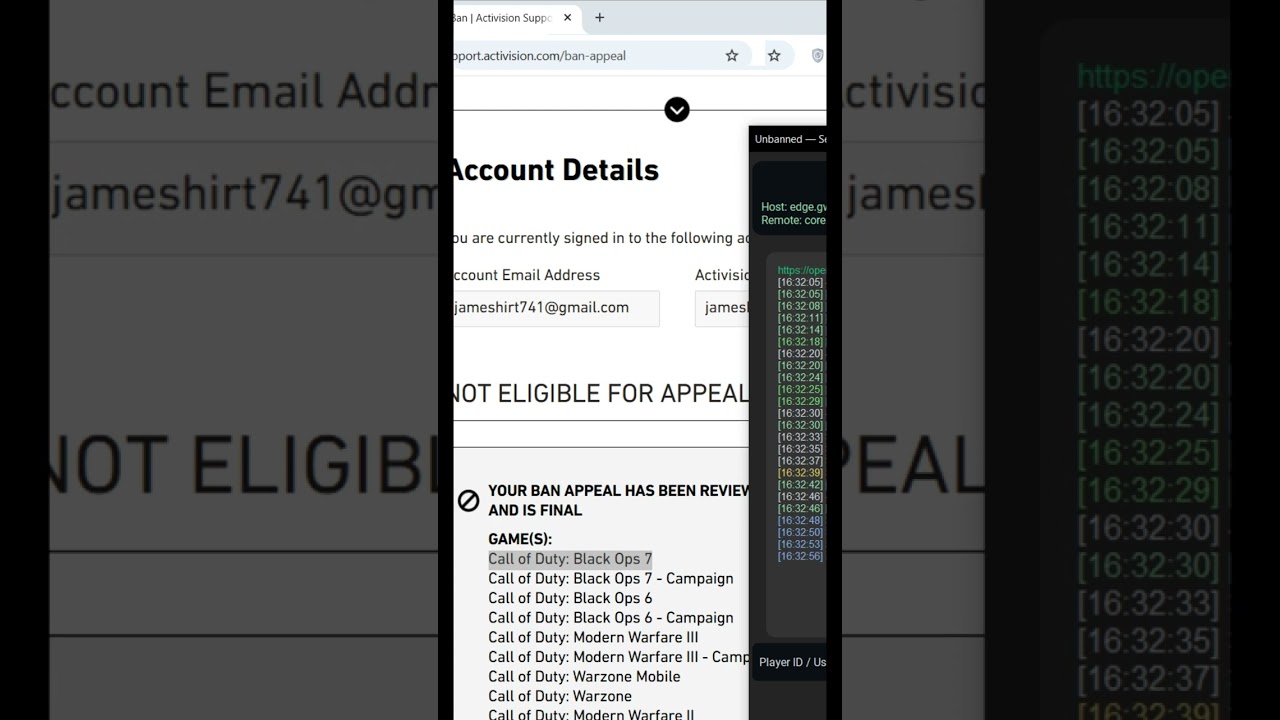Click the Call of Duty: Modern Warfare III line
1280x720 pixels.
point(593,637)
